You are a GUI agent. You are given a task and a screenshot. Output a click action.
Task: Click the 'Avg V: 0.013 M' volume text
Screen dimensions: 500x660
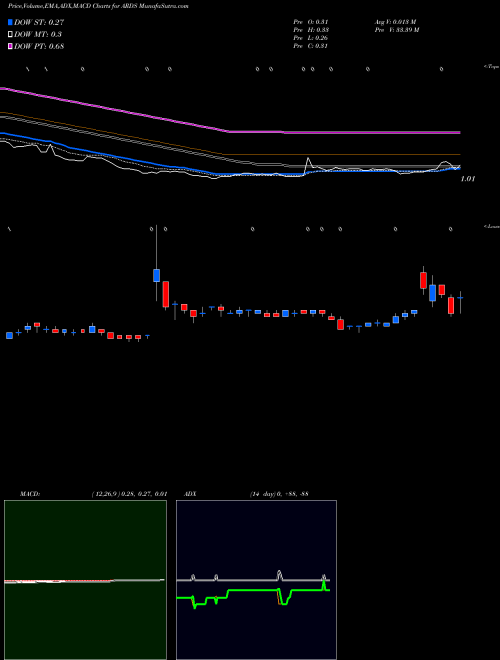[x=396, y=22]
